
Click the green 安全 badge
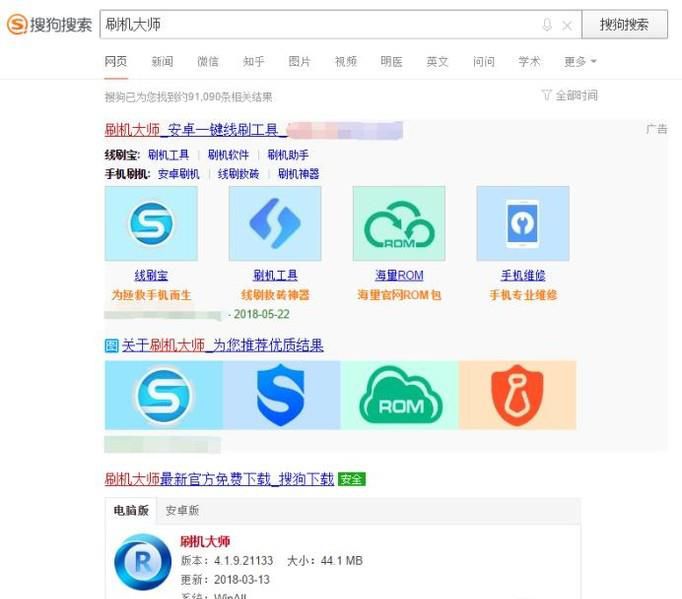pos(351,479)
